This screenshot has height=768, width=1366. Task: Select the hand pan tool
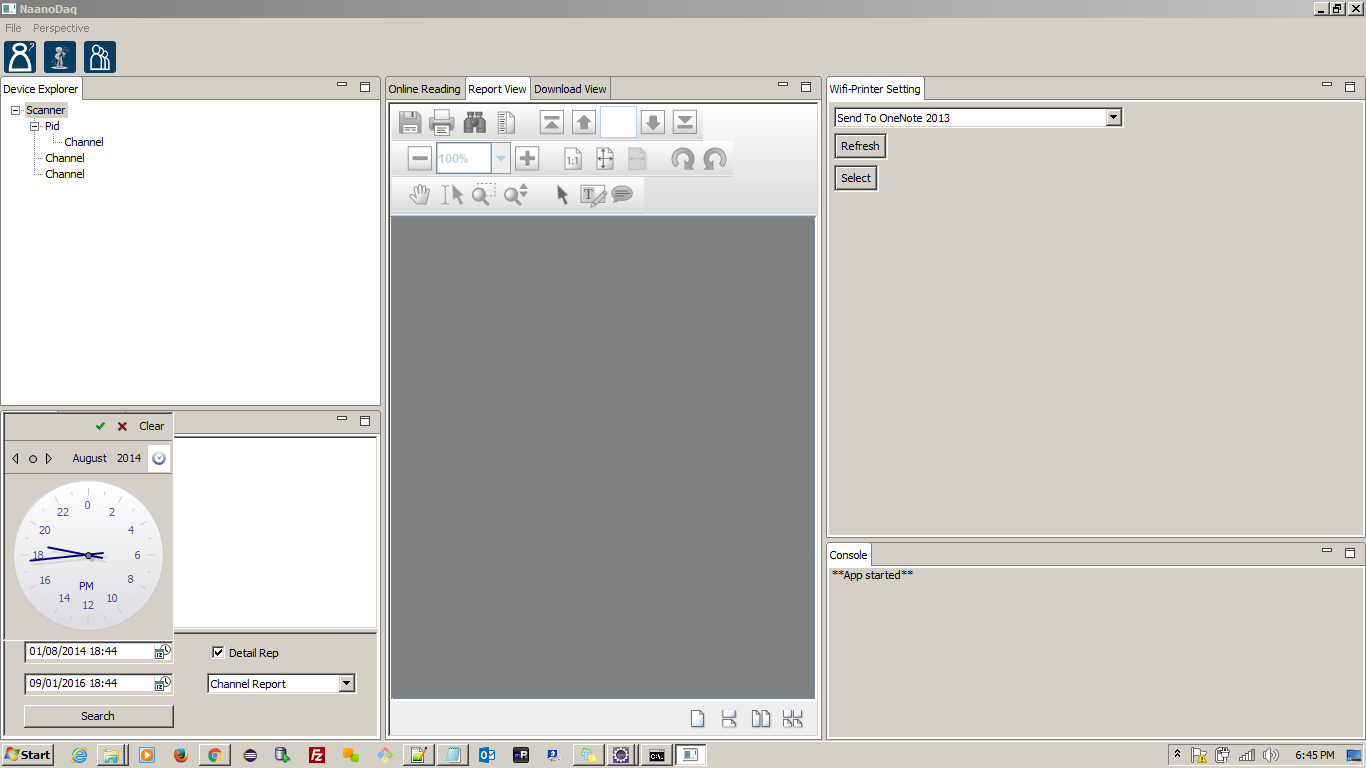(420, 195)
